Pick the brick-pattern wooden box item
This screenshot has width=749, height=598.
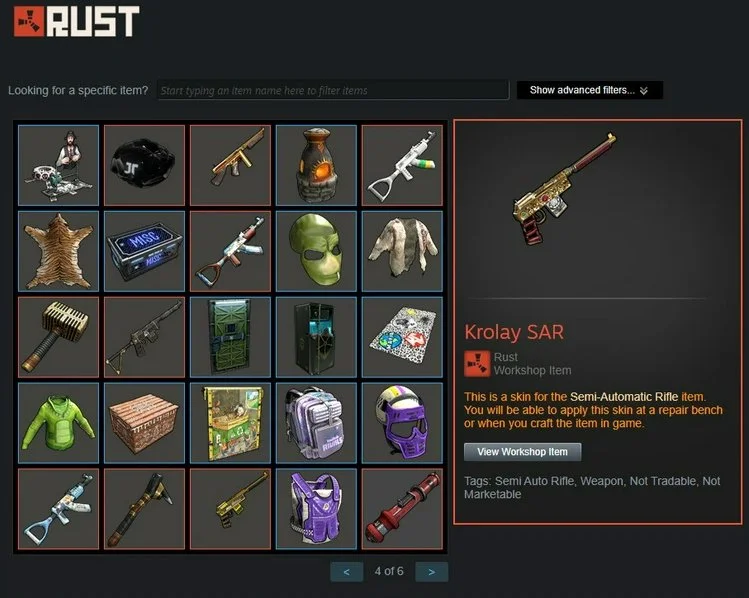(x=144, y=423)
